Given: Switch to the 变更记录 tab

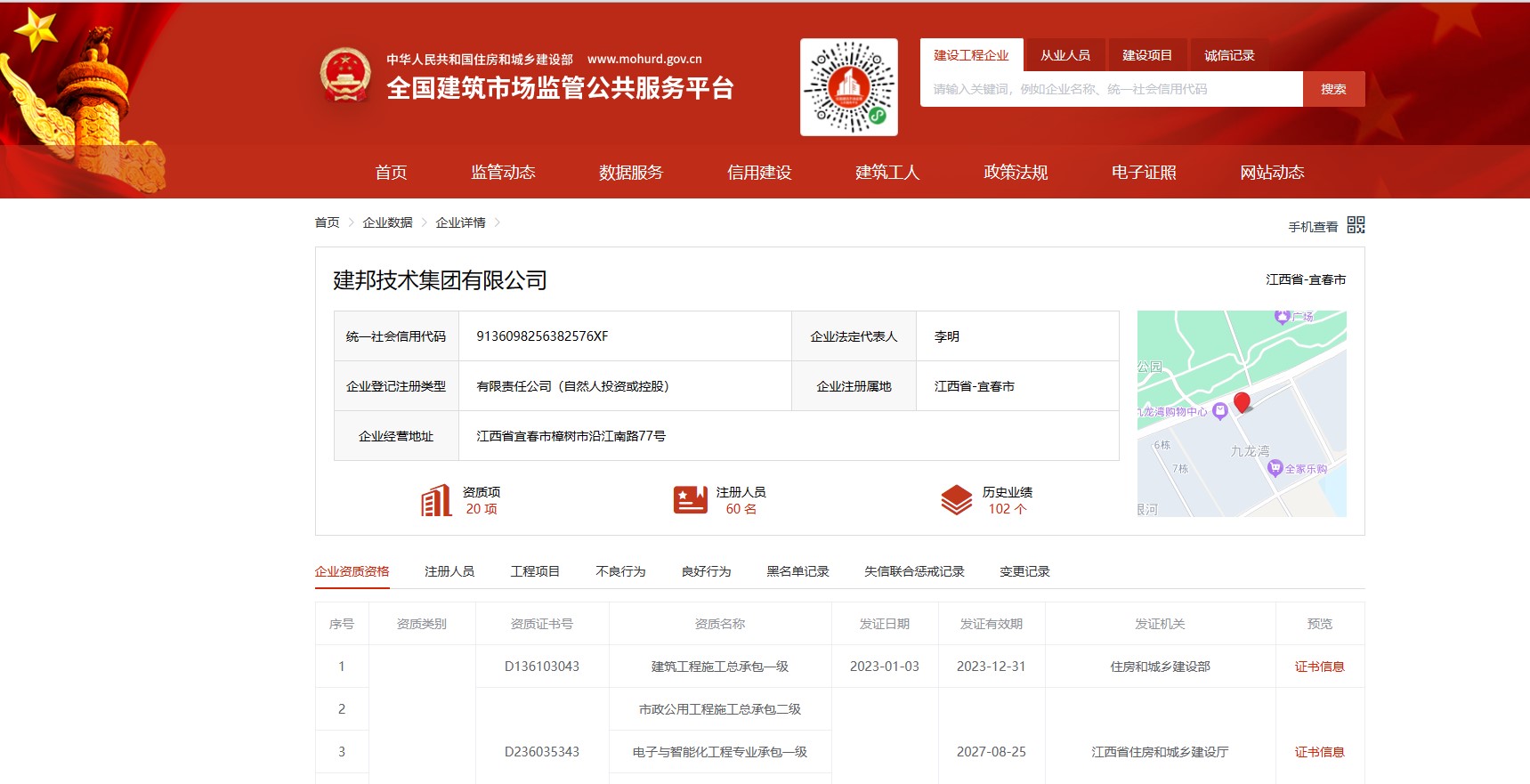Looking at the screenshot, I should click(x=1024, y=571).
